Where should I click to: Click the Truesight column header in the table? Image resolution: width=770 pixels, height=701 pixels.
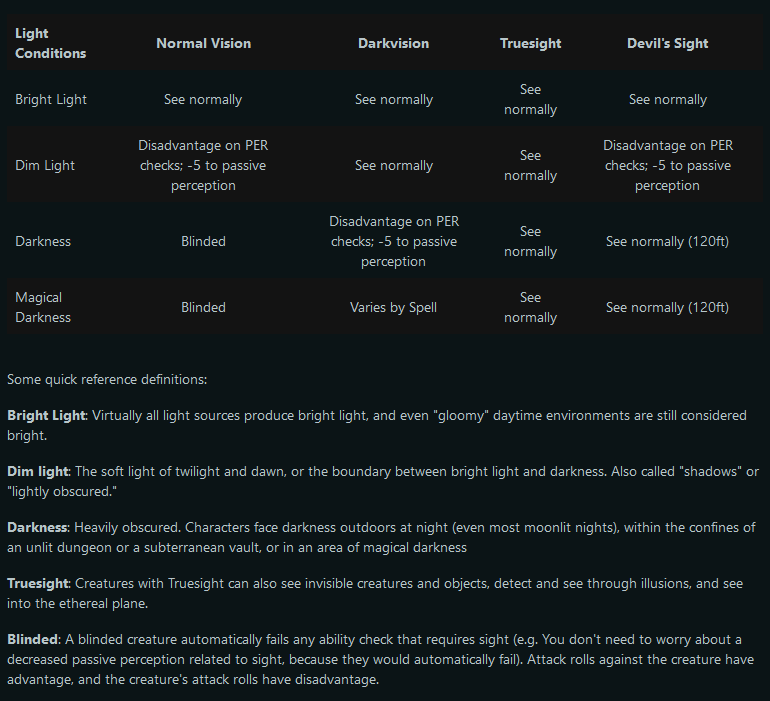530,43
